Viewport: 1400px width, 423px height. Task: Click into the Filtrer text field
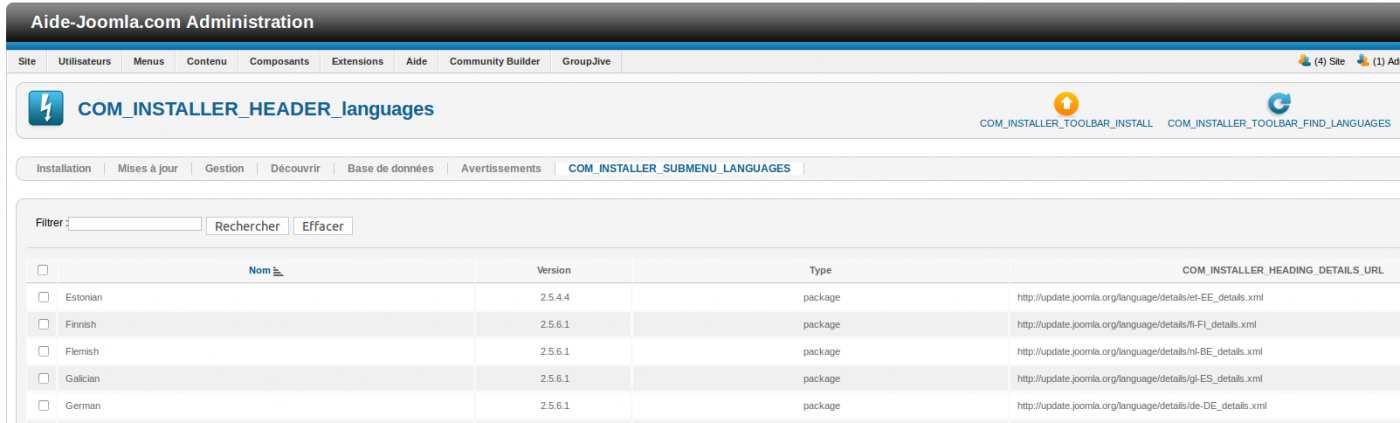point(135,224)
